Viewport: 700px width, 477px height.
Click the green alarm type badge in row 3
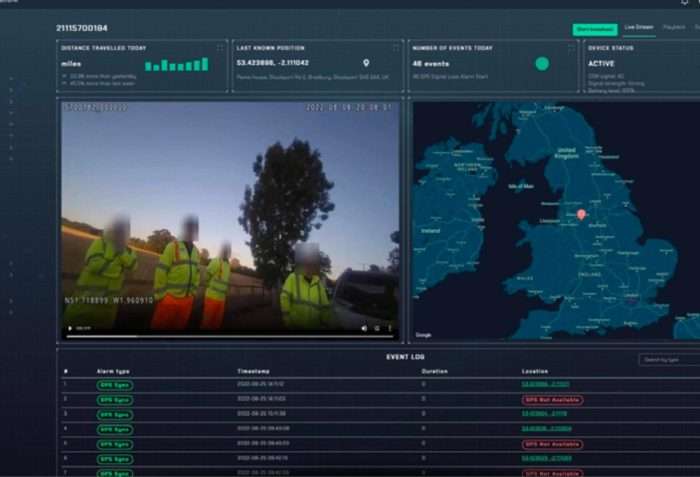tap(115, 414)
